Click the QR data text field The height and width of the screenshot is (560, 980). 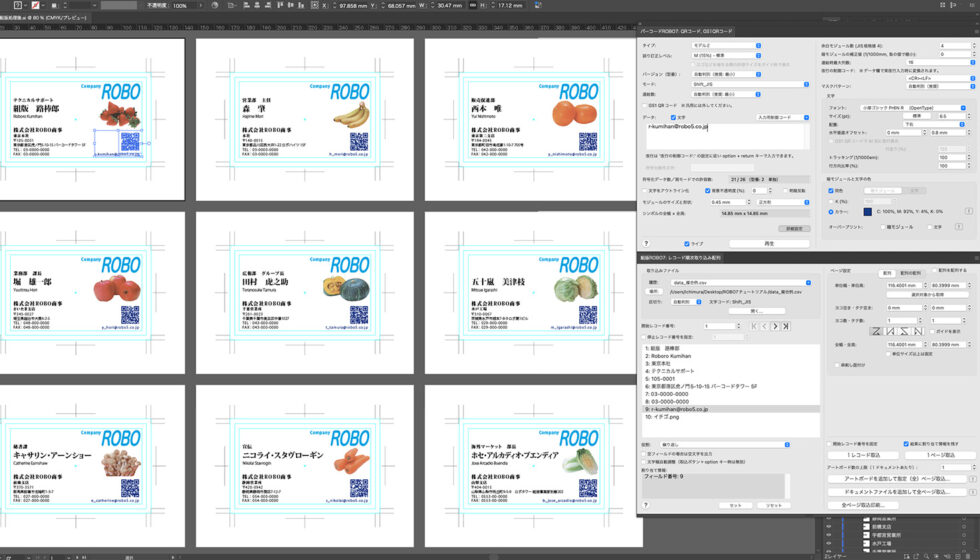click(728, 134)
